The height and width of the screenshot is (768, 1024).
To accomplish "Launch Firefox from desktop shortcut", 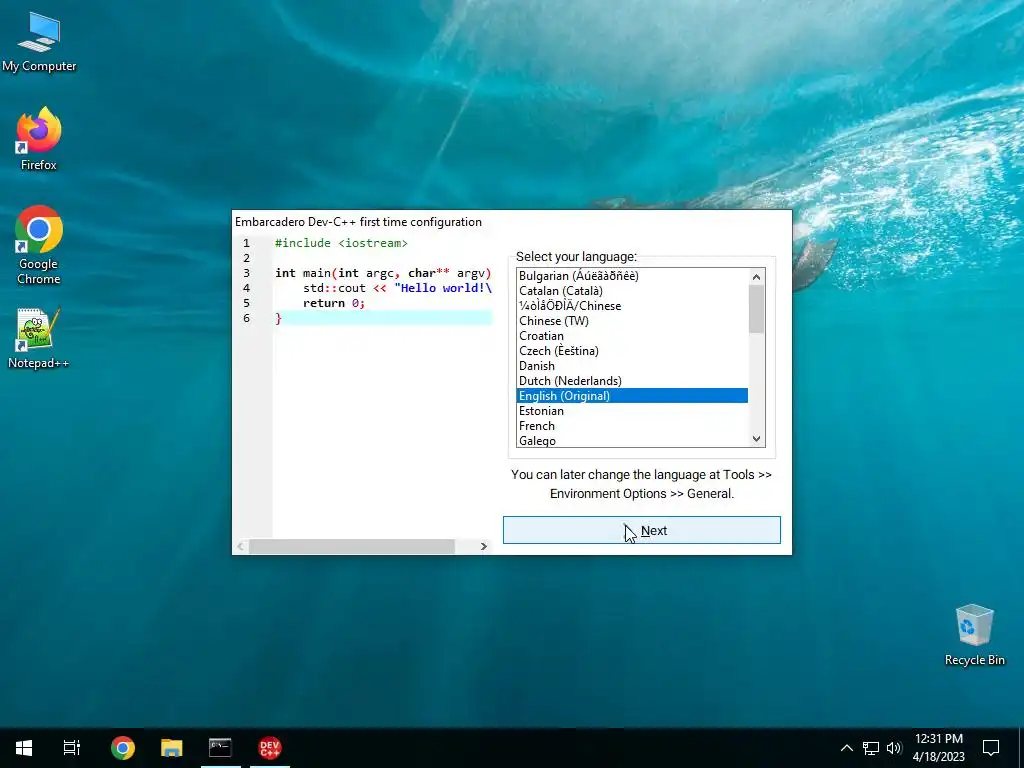I will 39,139.
